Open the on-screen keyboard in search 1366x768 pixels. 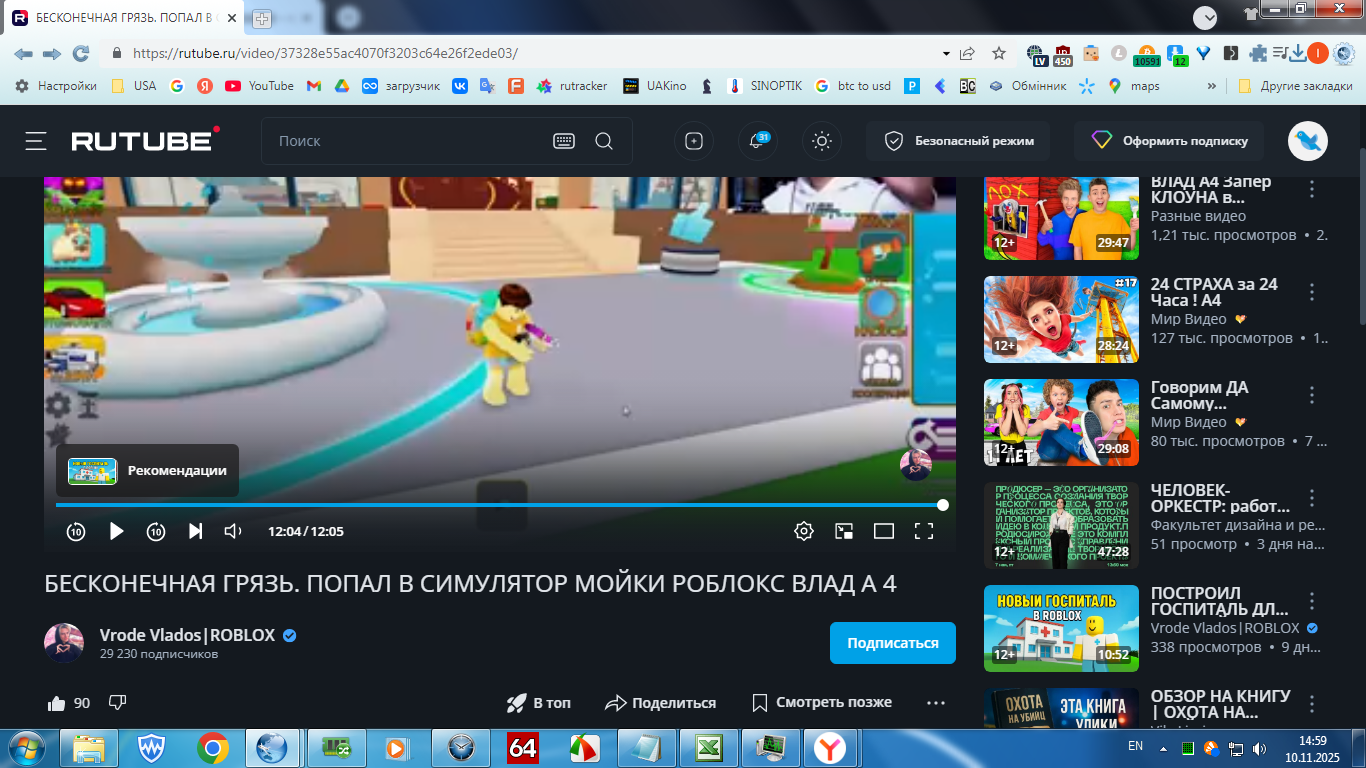[x=564, y=141]
